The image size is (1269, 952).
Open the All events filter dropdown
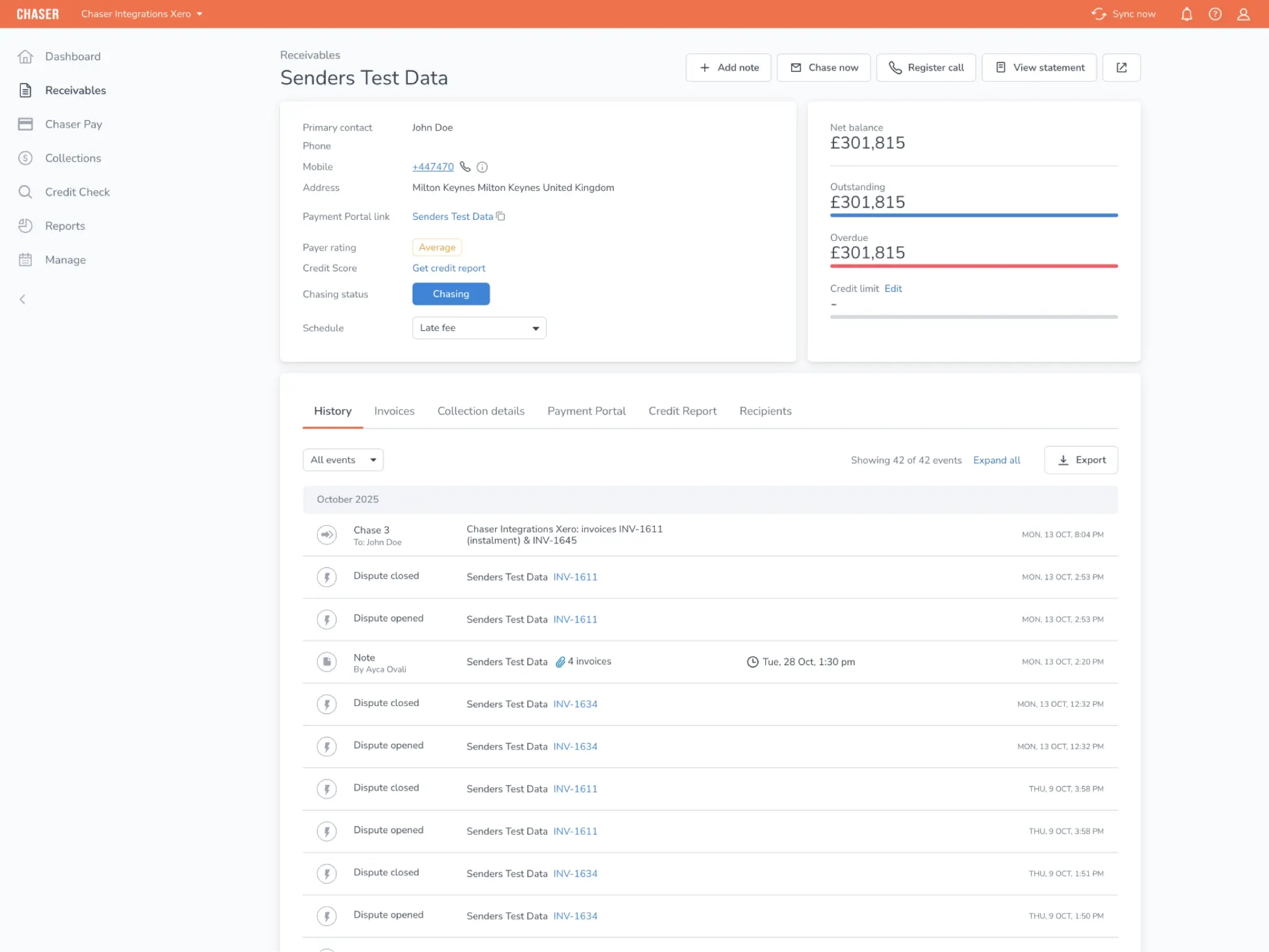(343, 460)
